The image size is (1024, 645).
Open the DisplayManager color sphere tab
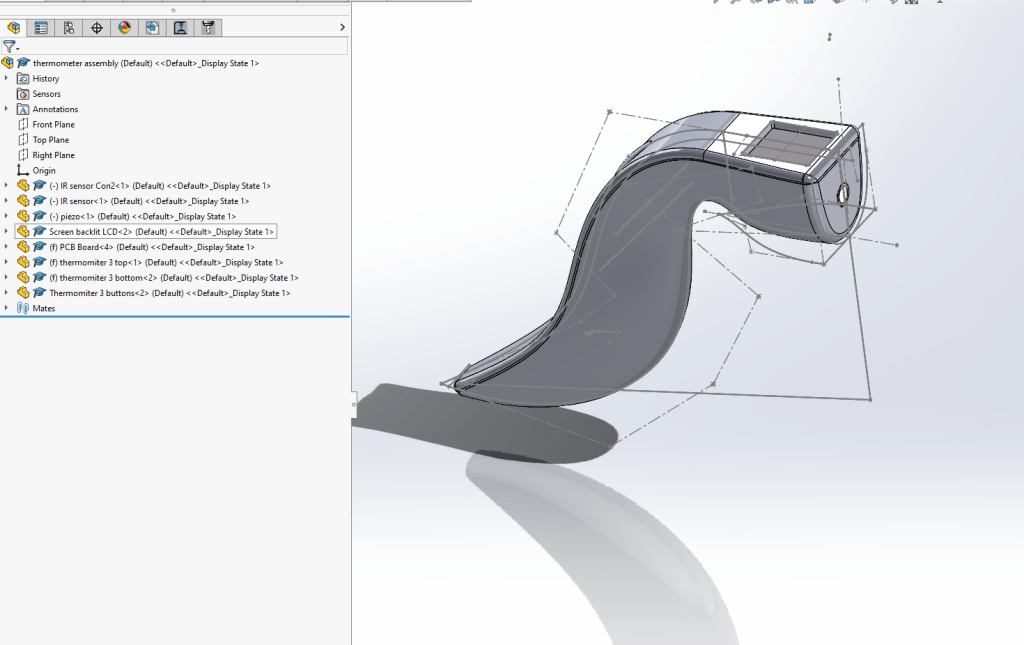click(x=124, y=28)
